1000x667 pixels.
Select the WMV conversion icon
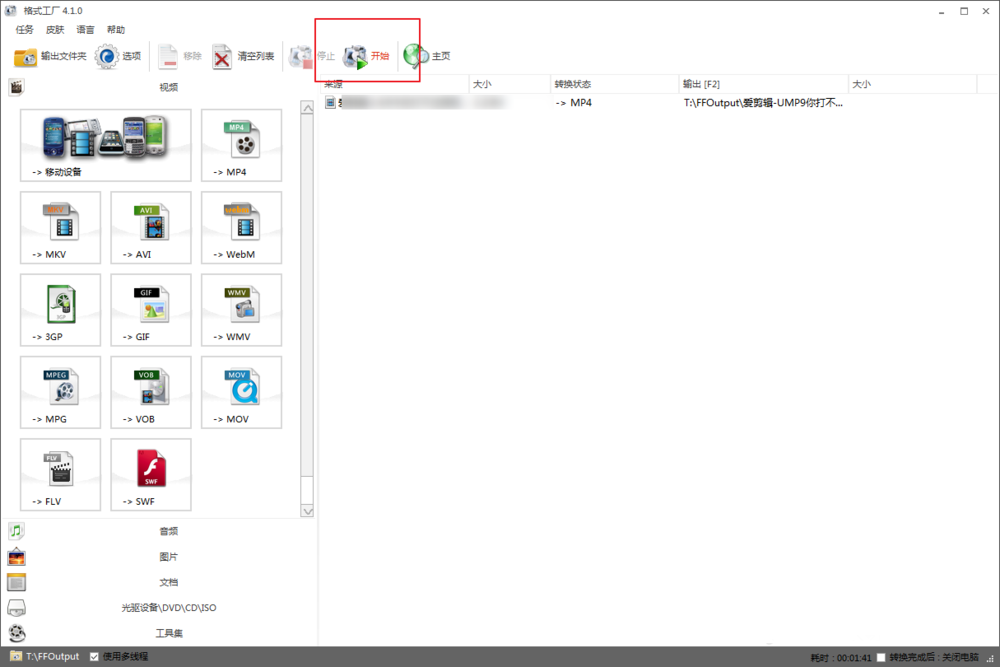[x=241, y=310]
